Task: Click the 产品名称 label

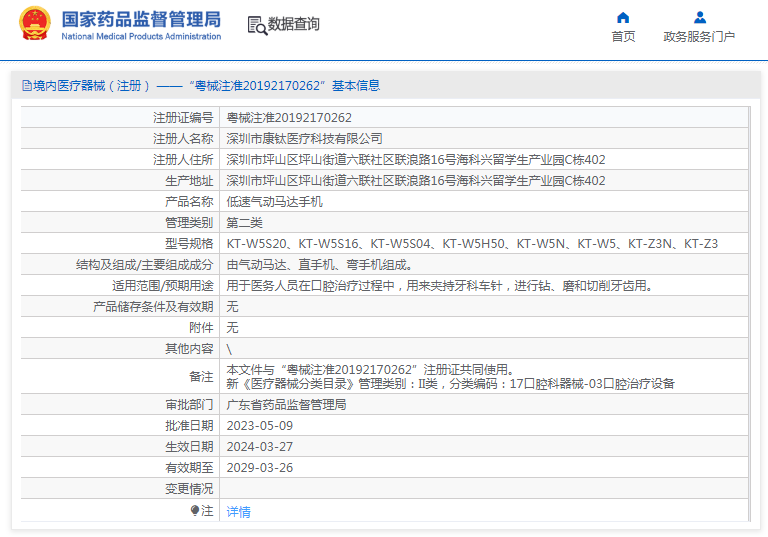Action: pyautogui.click(x=189, y=202)
